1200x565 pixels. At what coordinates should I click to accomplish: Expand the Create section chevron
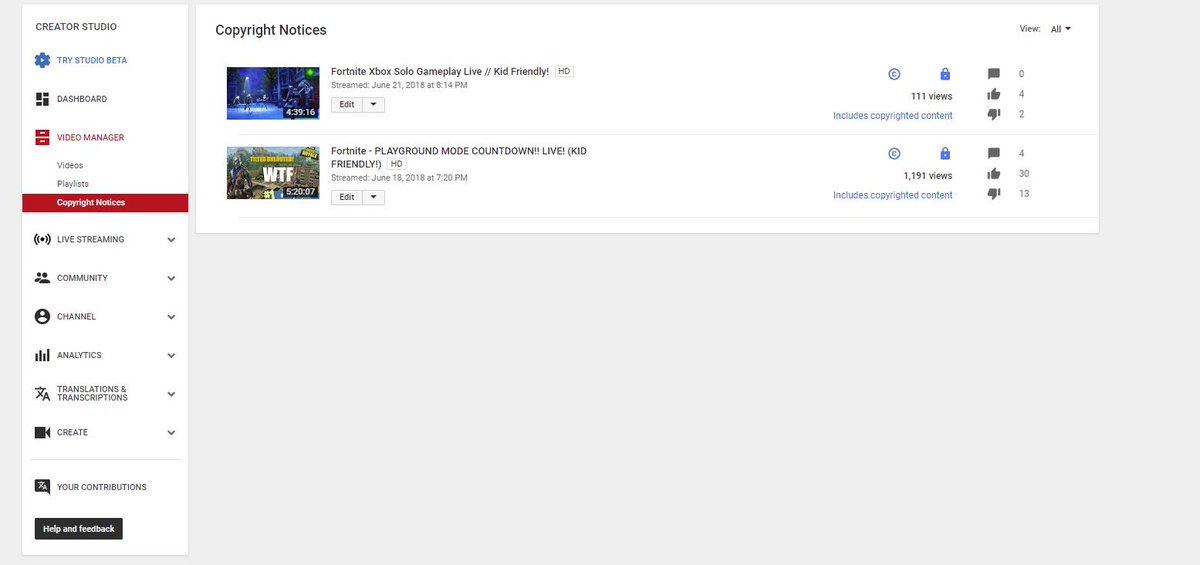pyautogui.click(x=171, y=433)
